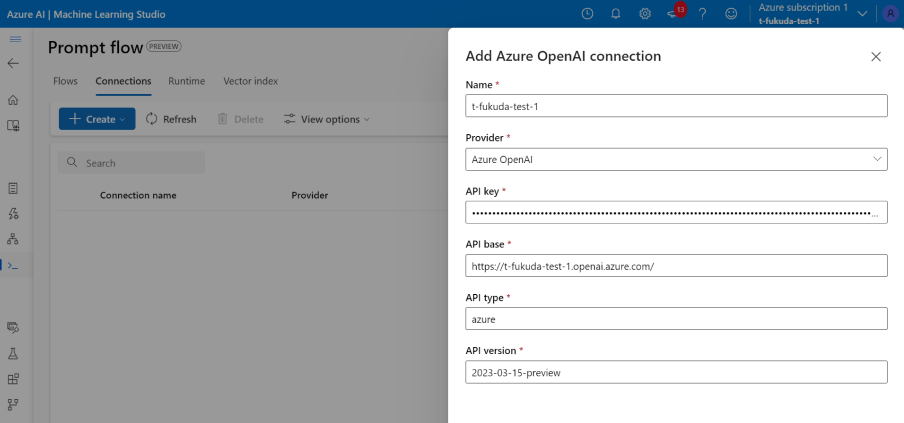
Task: Open the Vector index tab
Action: click(250, 81)
